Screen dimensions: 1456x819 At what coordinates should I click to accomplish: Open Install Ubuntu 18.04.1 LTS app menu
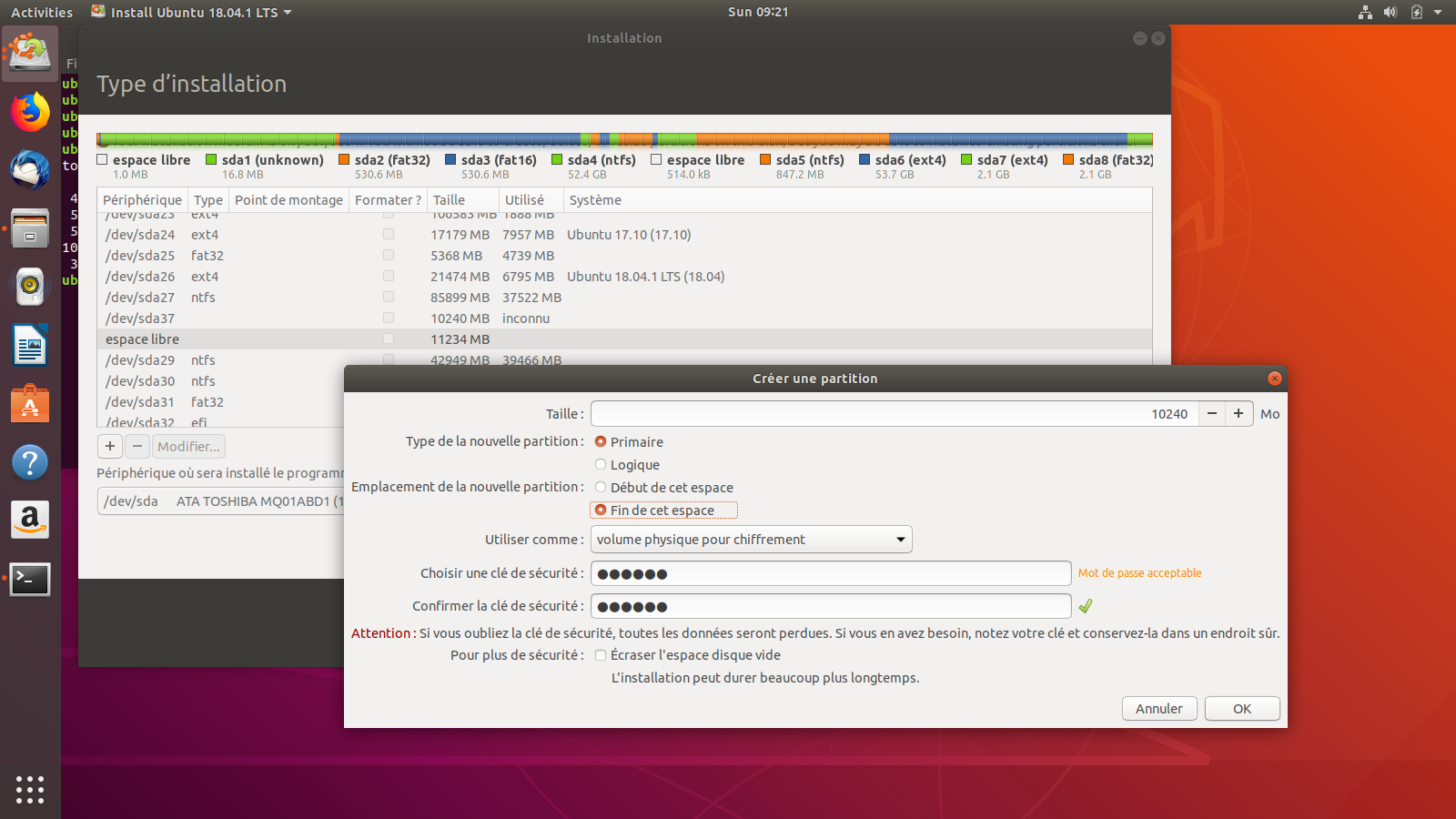pyautogui.click(x=193, y=13)
